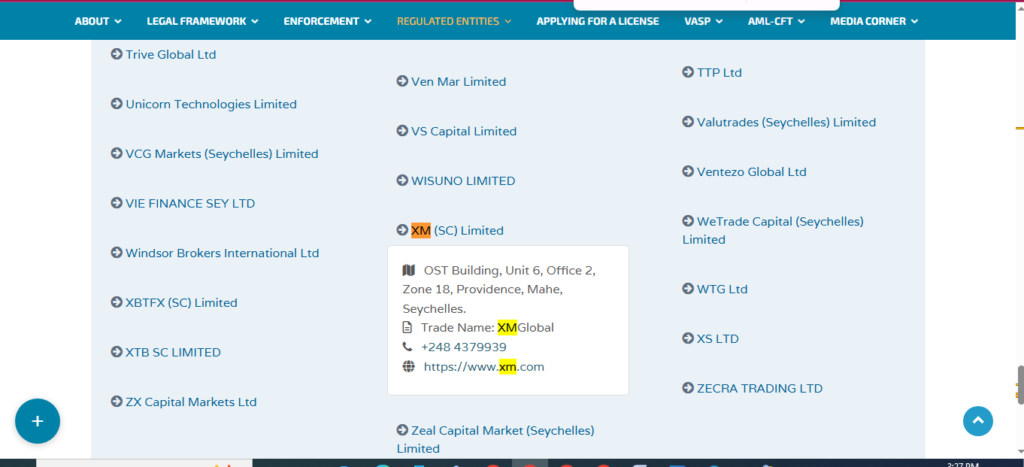Click the phone icon beside +248 4379939
1024x467 pixels.
pyautogui.click(x=408, y=347)
